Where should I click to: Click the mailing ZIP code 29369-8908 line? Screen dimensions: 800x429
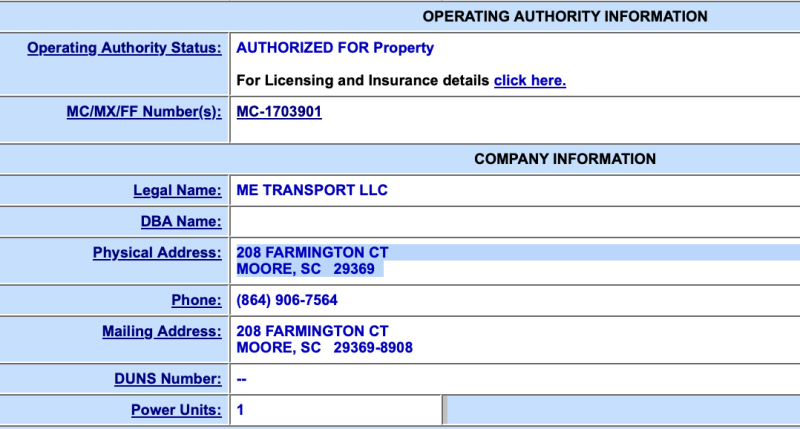pos(324,348)
